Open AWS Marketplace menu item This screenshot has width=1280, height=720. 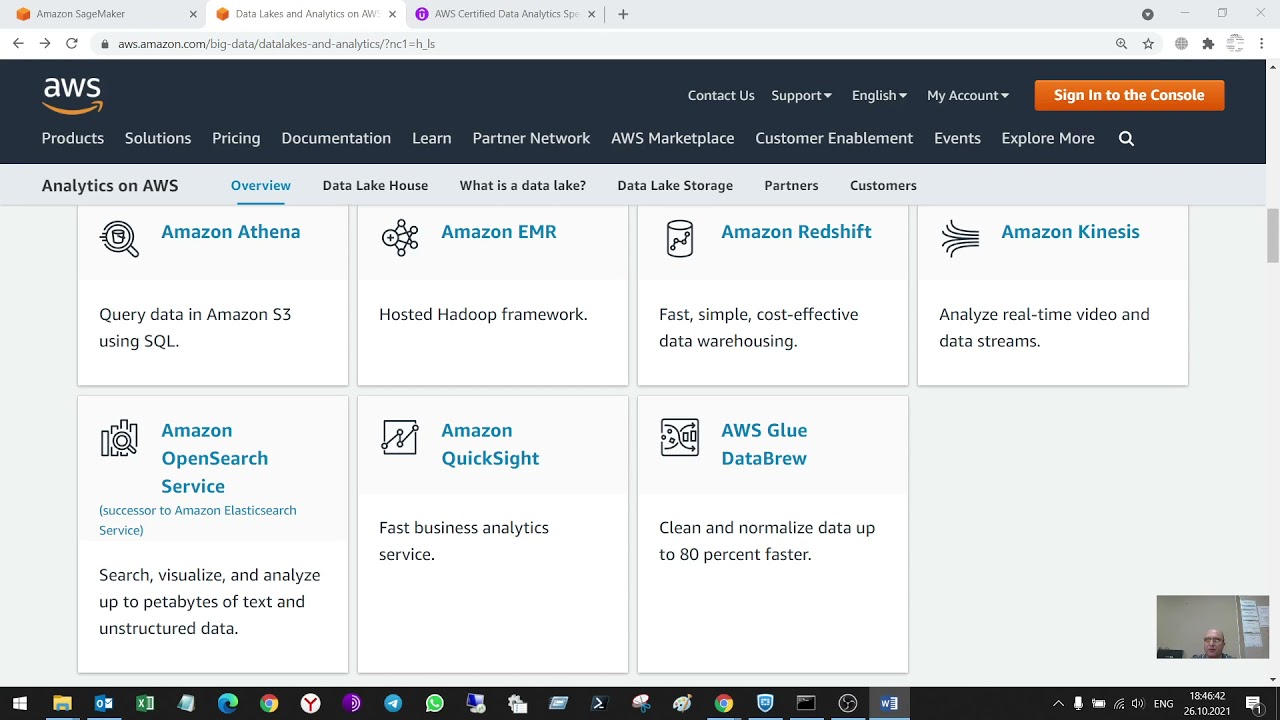click(x=673, y=138)
